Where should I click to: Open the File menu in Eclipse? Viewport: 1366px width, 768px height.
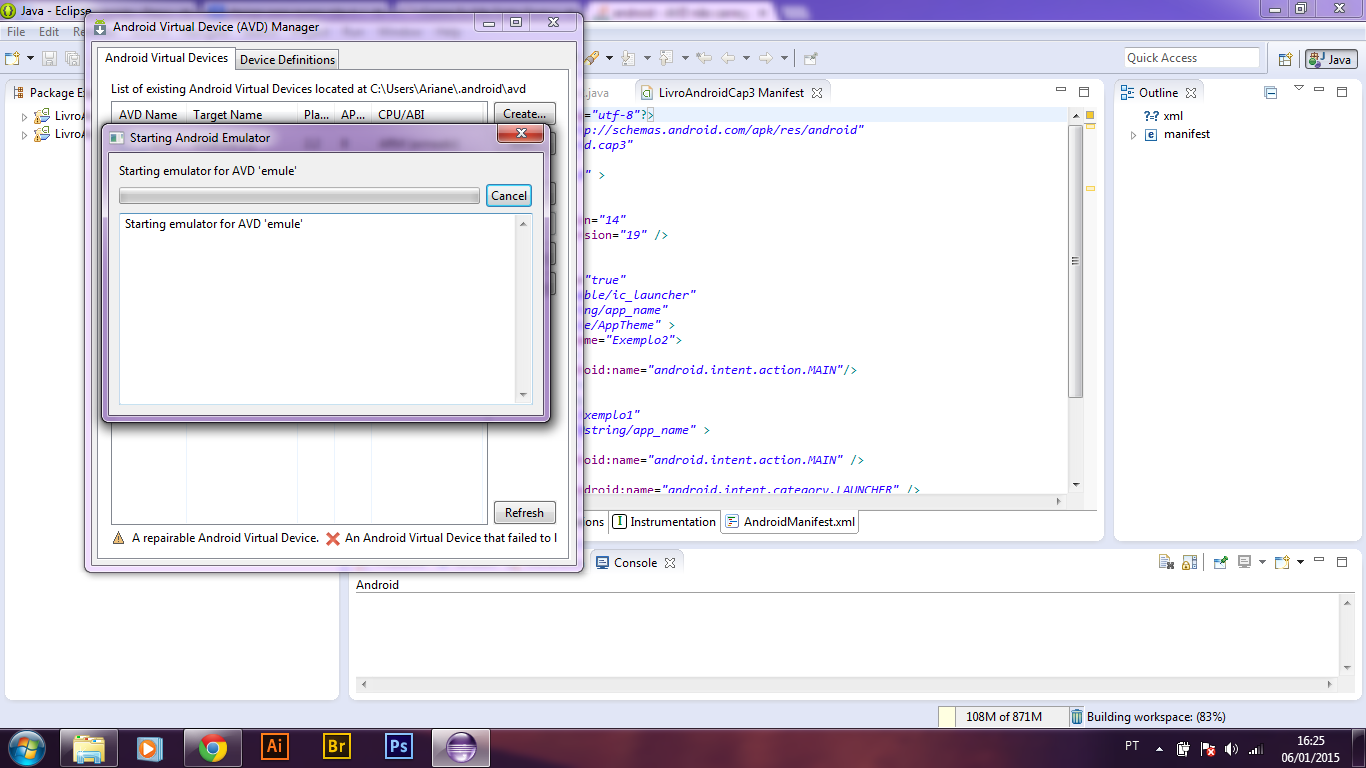tap(16, 32)
